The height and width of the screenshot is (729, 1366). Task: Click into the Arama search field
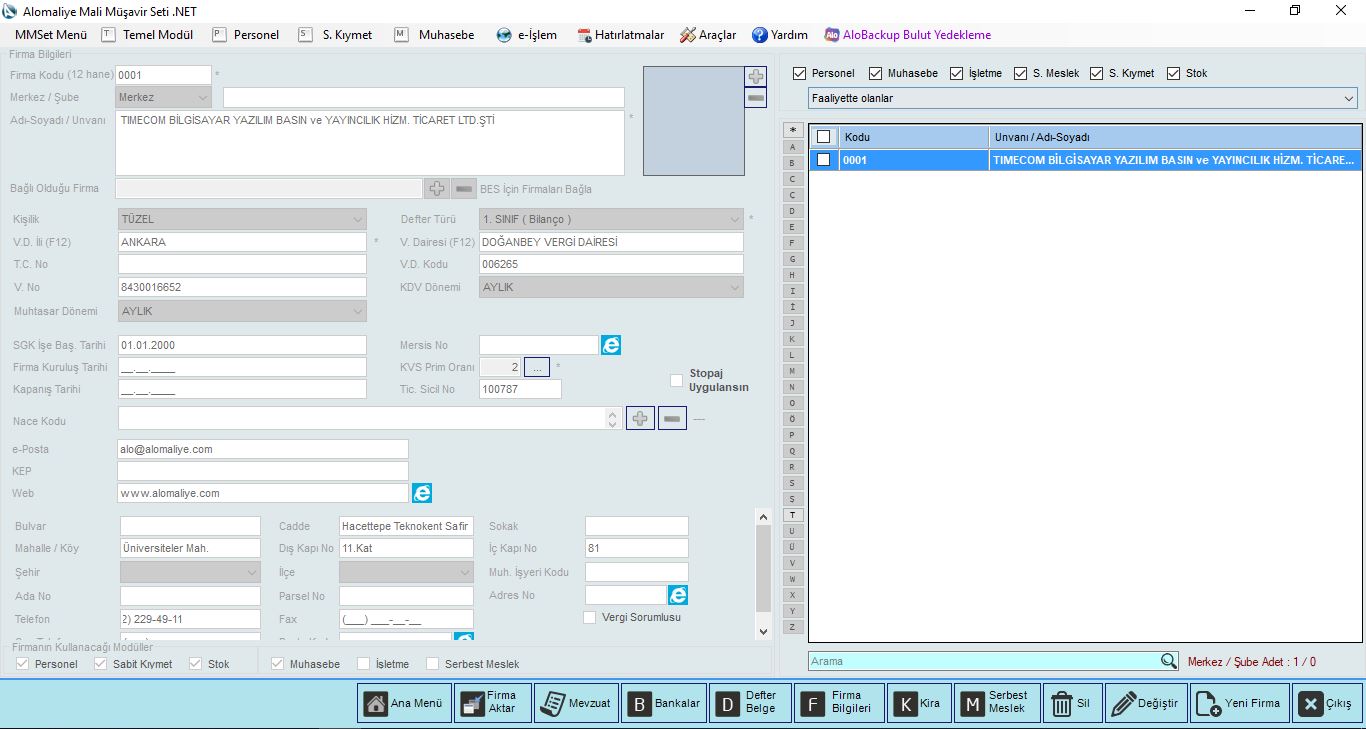click(x=984, y=661)
